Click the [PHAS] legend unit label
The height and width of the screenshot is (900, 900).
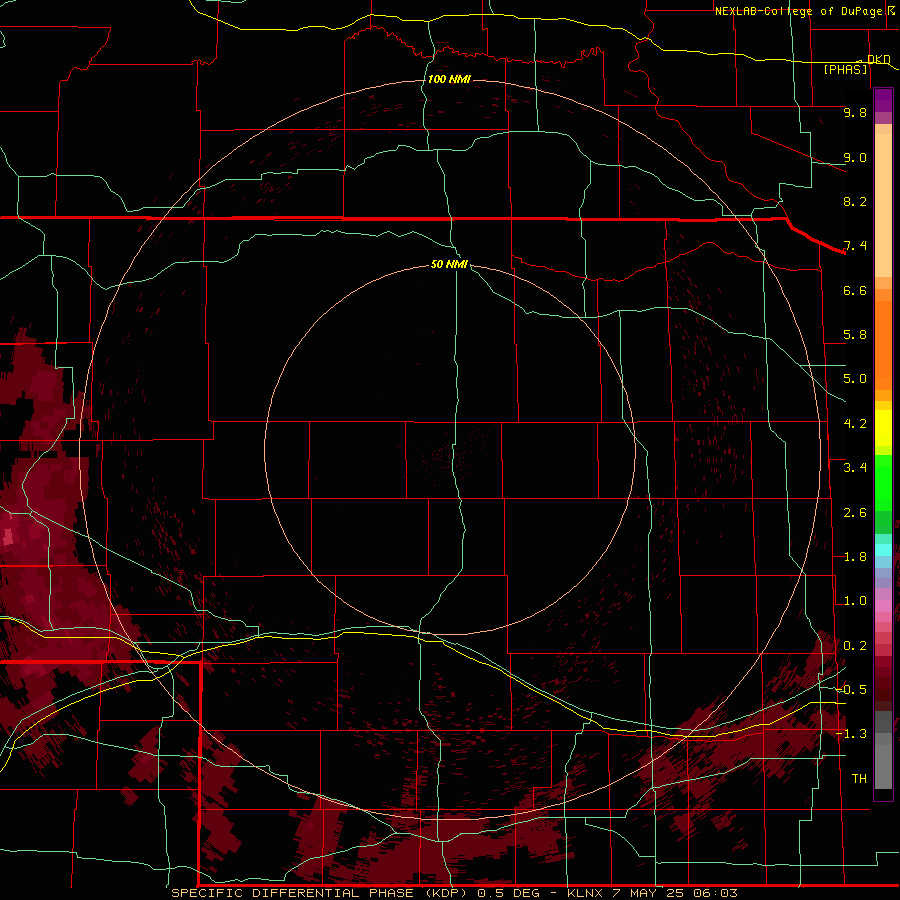(845, 69)
